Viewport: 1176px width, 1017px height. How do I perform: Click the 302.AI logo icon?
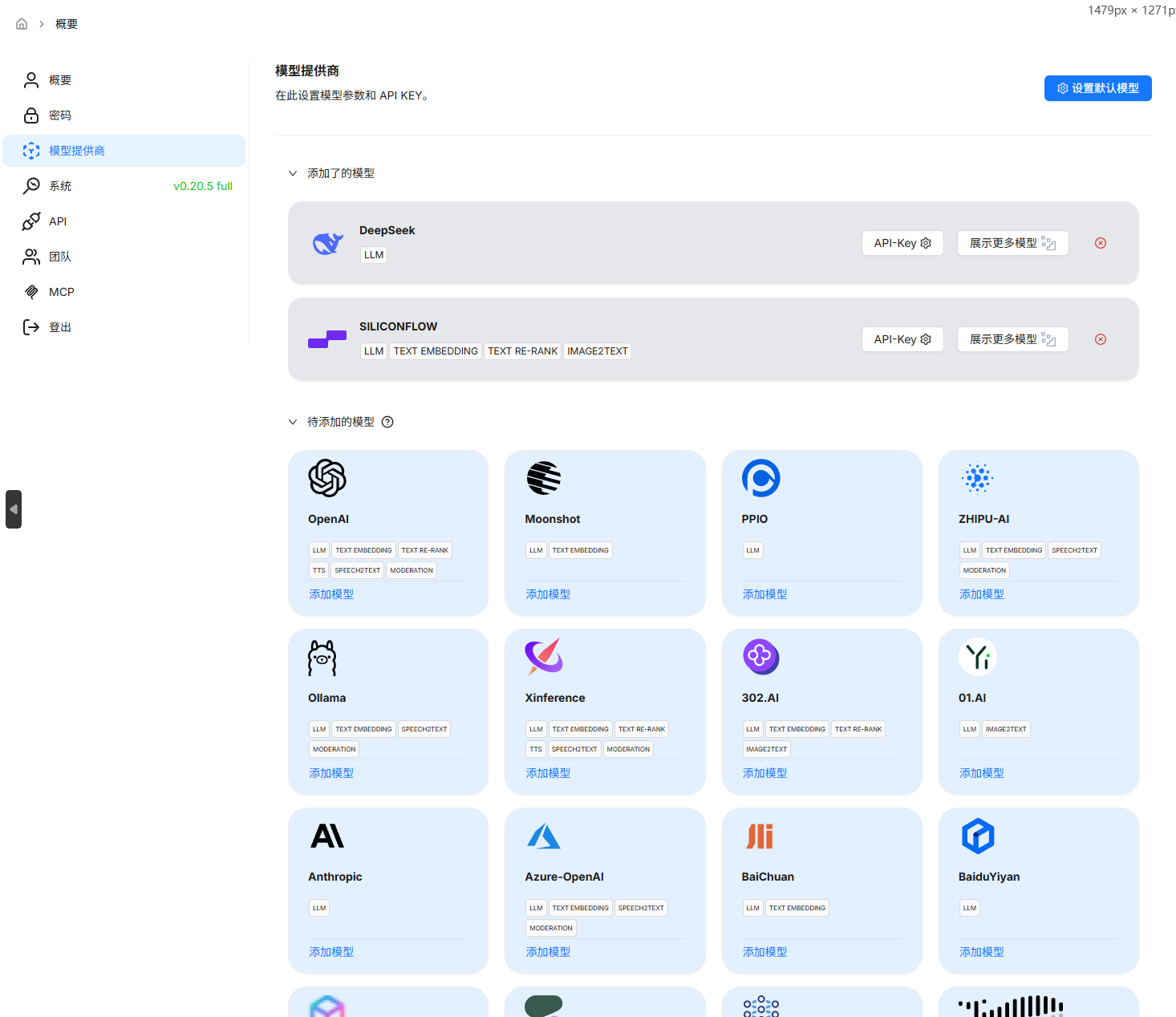(x=760, y=657)
